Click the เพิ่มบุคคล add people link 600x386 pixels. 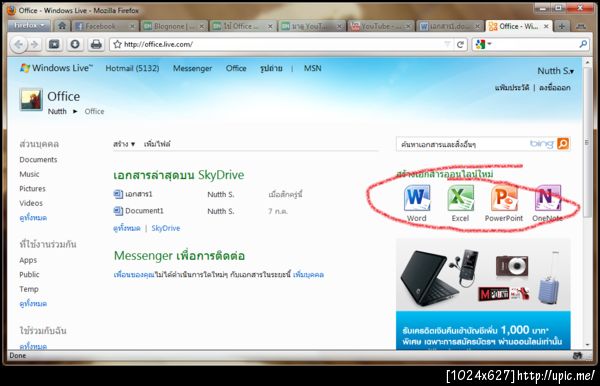click(x=308, y=275)
